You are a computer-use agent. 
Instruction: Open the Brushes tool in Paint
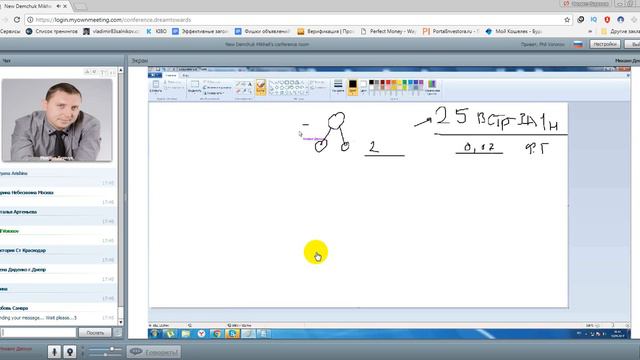260,87
